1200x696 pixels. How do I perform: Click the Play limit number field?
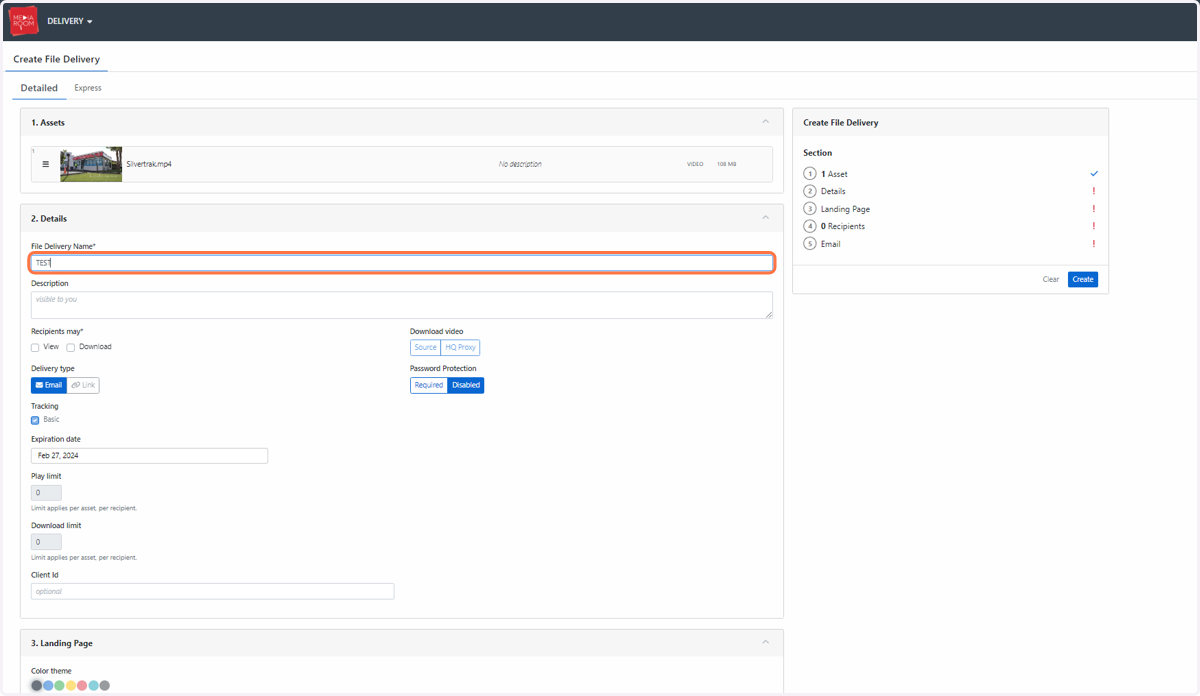pyautogui.click(x=46, y=493)
